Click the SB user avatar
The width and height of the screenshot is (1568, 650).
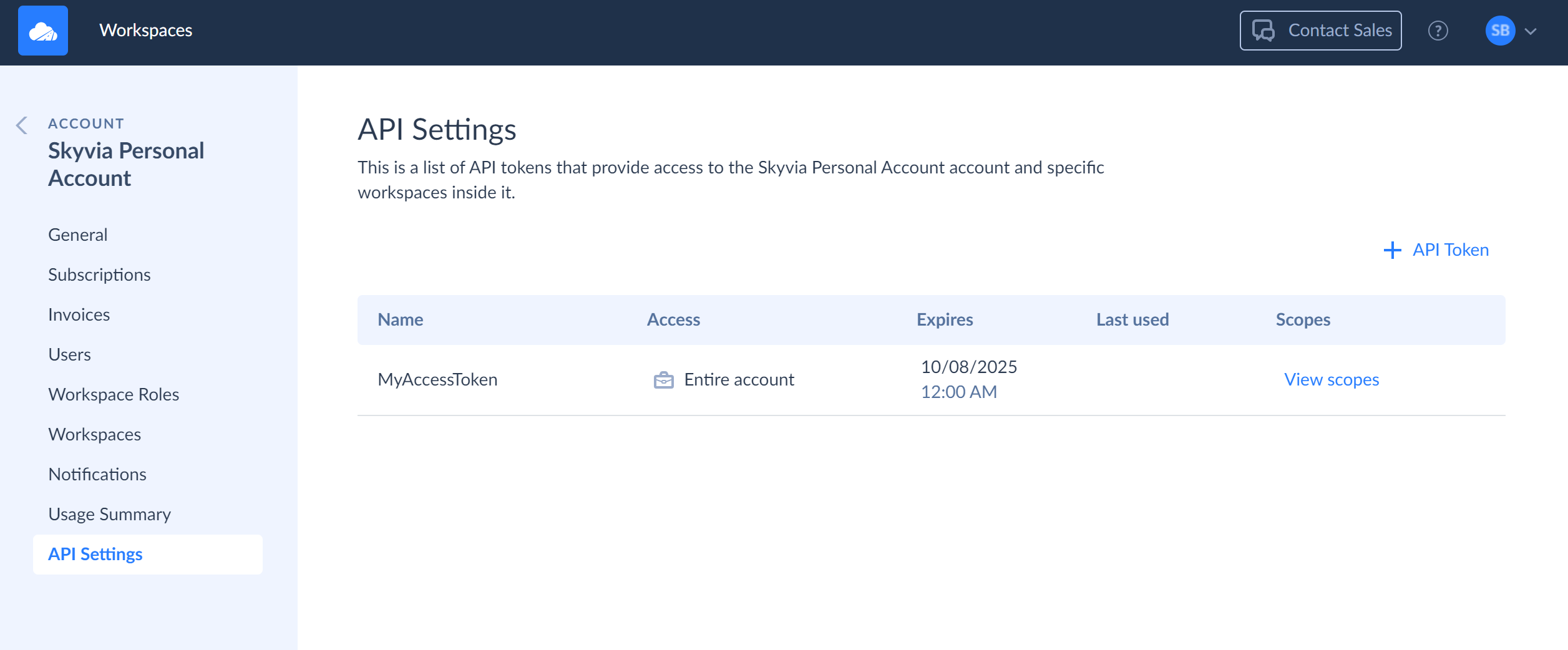(1500, 31)
